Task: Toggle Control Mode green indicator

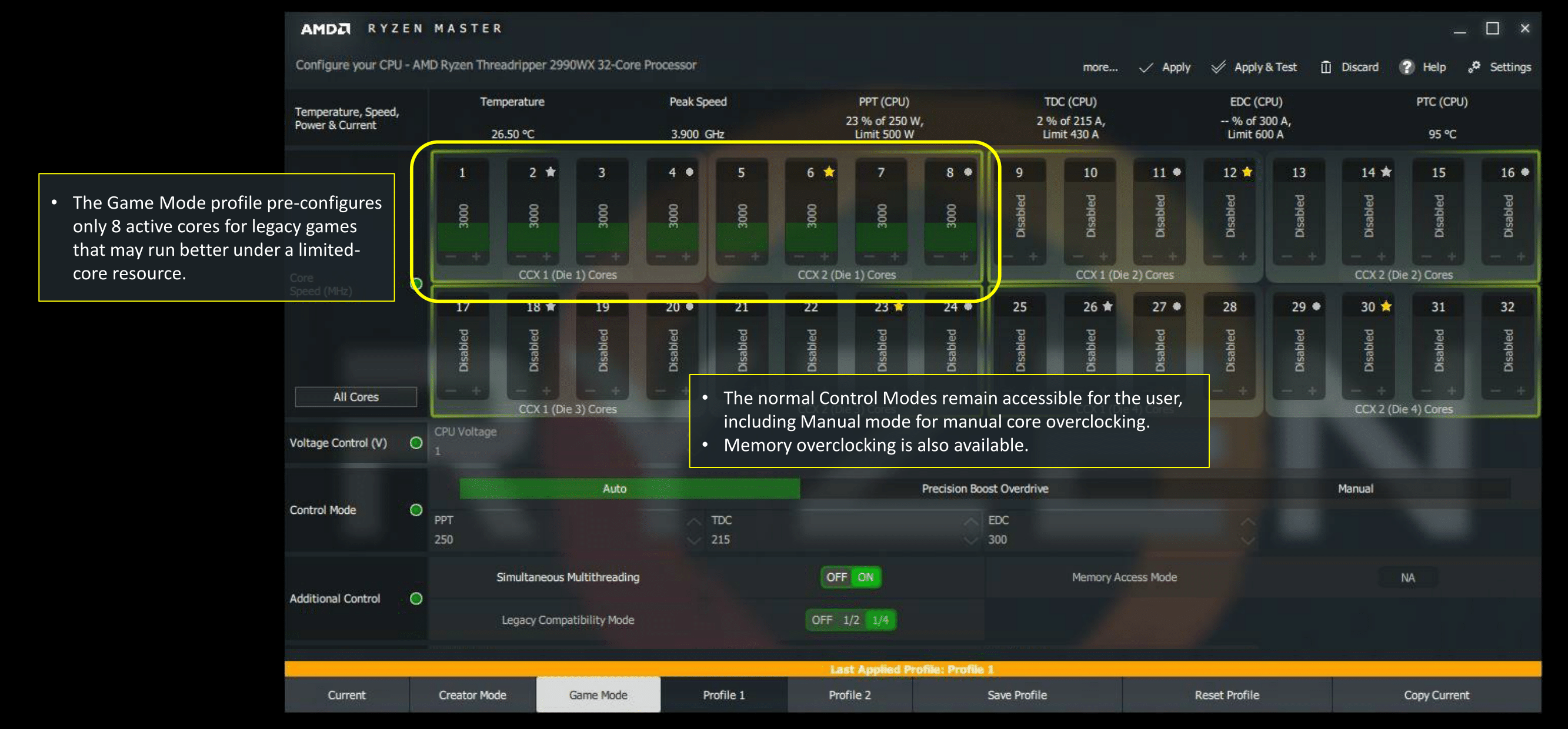Action: point(416,510)
